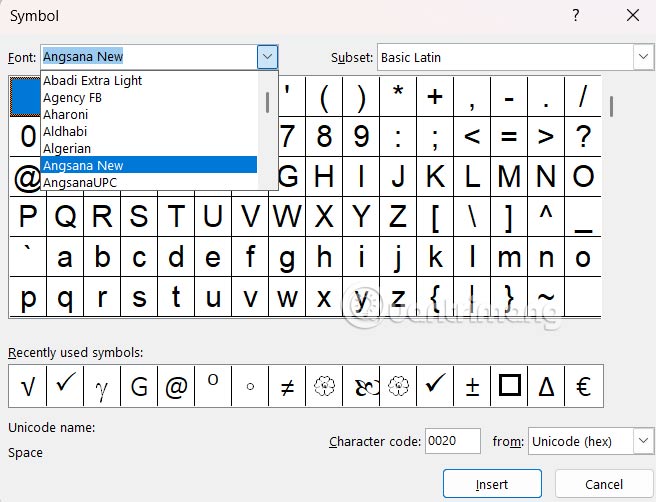The image size is (656, 502).
Task: Select the asterisk symbol in grid
Action: point(398,96)
